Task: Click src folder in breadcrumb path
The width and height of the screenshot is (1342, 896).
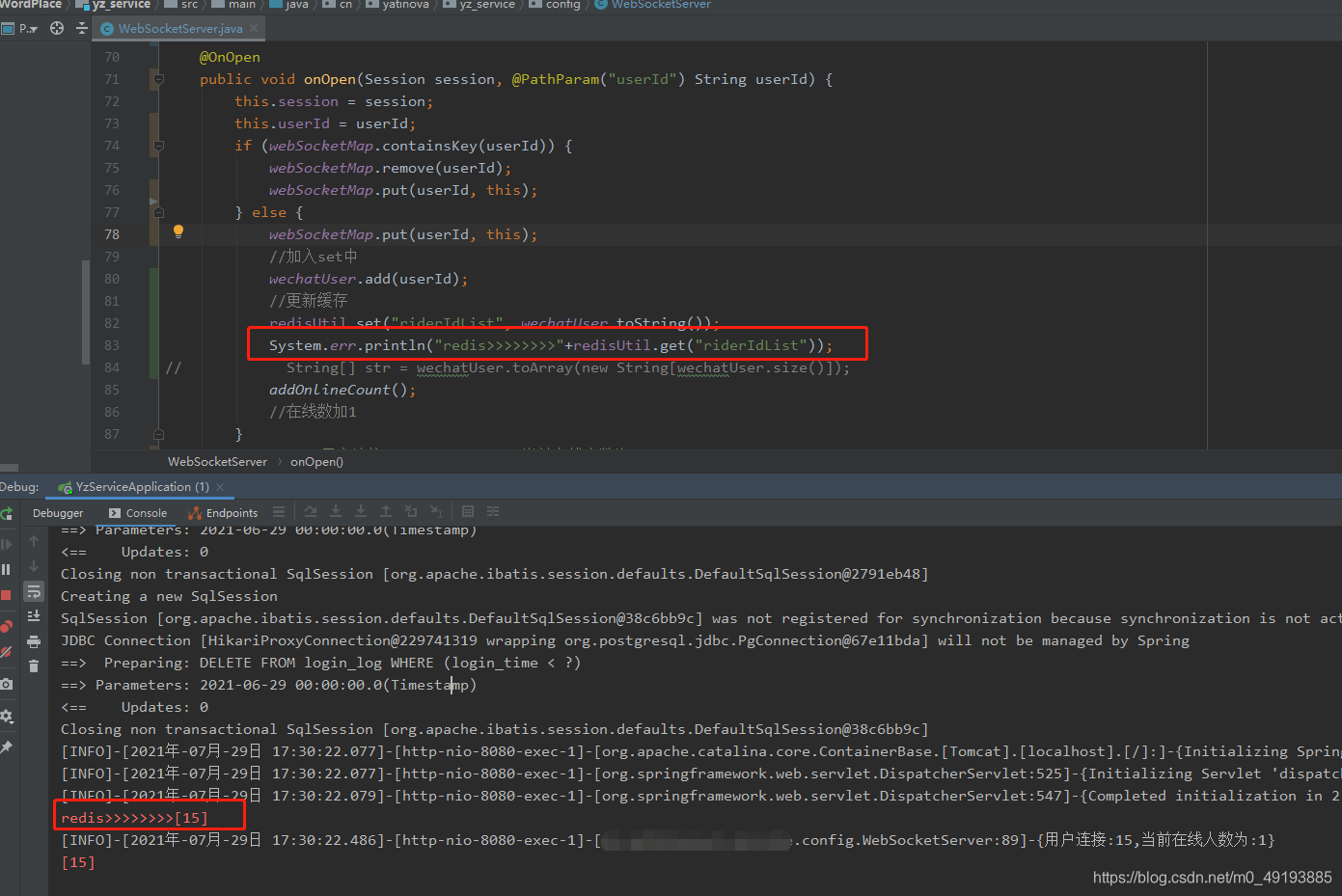Action: [181, 5]
